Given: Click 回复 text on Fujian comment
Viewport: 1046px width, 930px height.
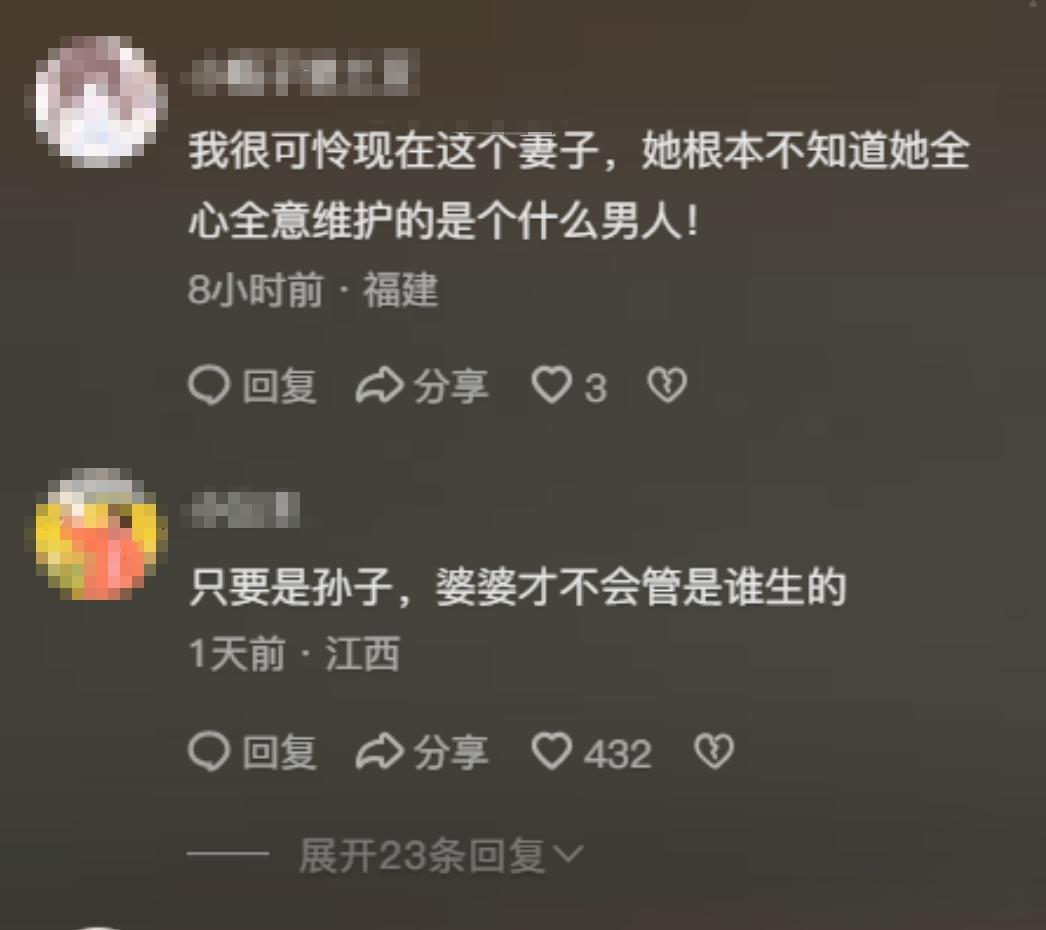Looking at the screenshot, I should click(x=279, y=386).
